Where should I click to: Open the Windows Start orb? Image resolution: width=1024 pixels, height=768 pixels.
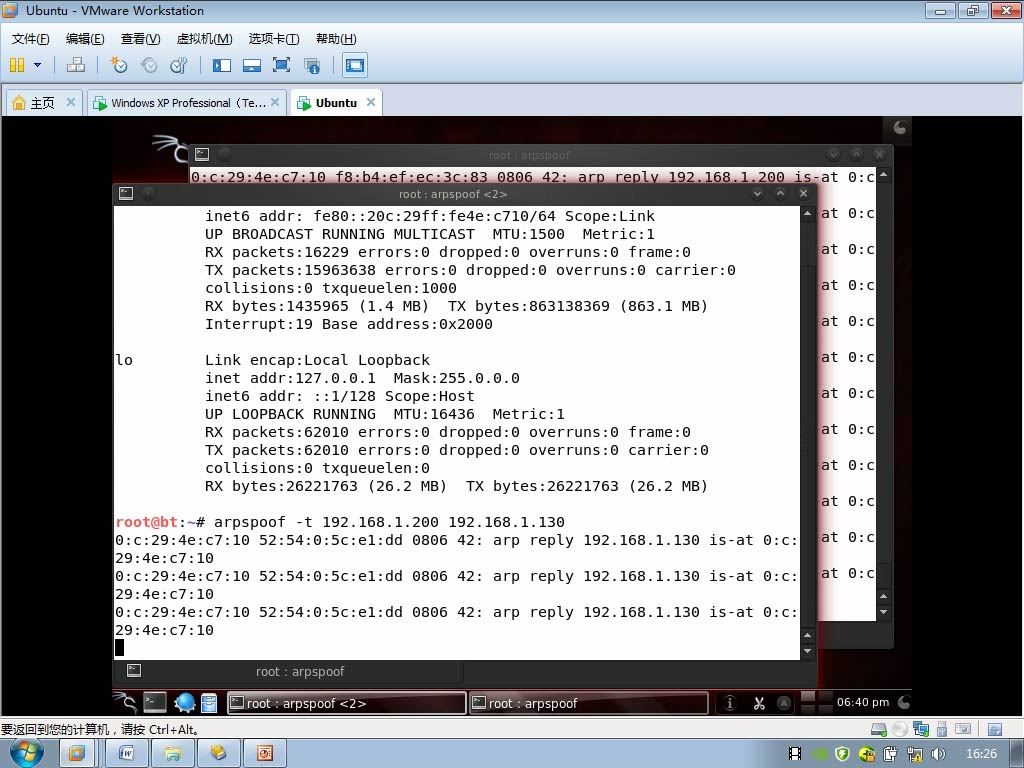coord(26,753)
